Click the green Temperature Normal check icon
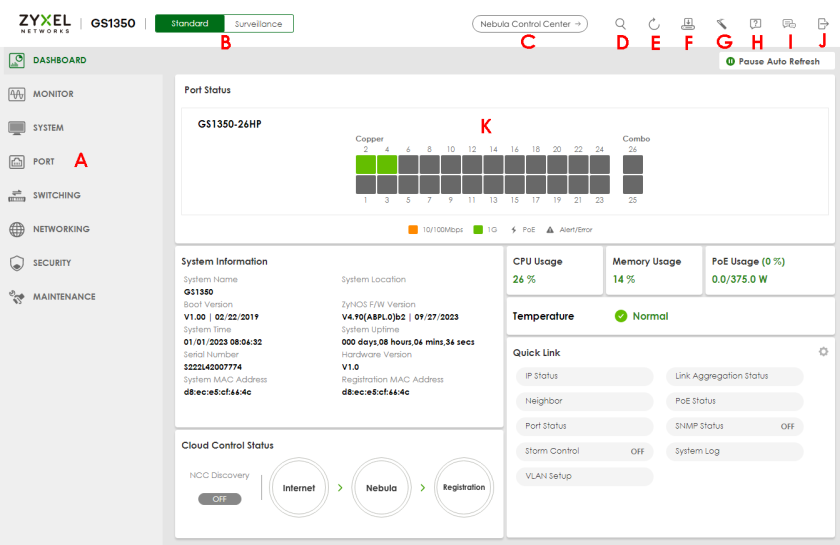The width and height of the screenshot is (840, 545). pyautogui.click(x=621, y=316)
